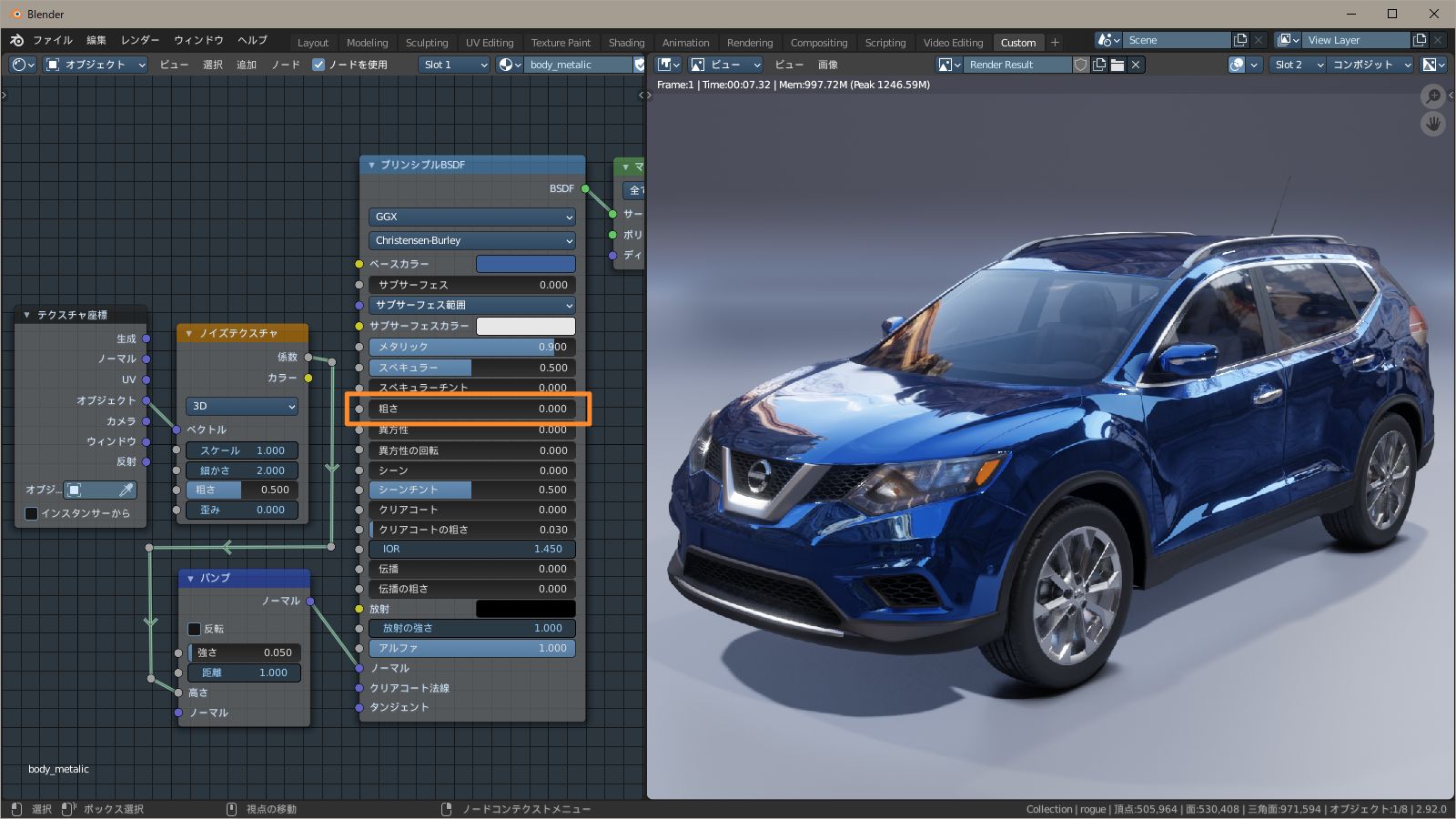The width and height of the screenshot is (1456, 819).
Task: Open the Slot 1 material slot dropdown
Action: tap(455, 65)
